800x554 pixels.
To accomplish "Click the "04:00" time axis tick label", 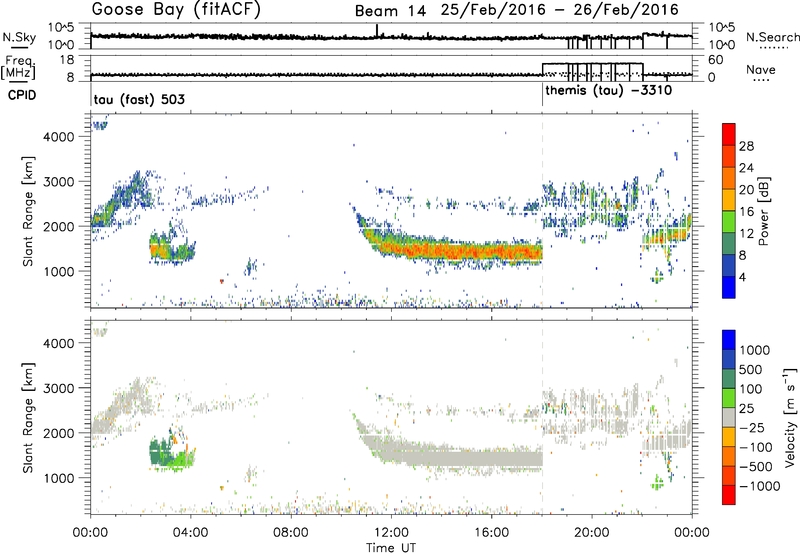I will [191, 533].
